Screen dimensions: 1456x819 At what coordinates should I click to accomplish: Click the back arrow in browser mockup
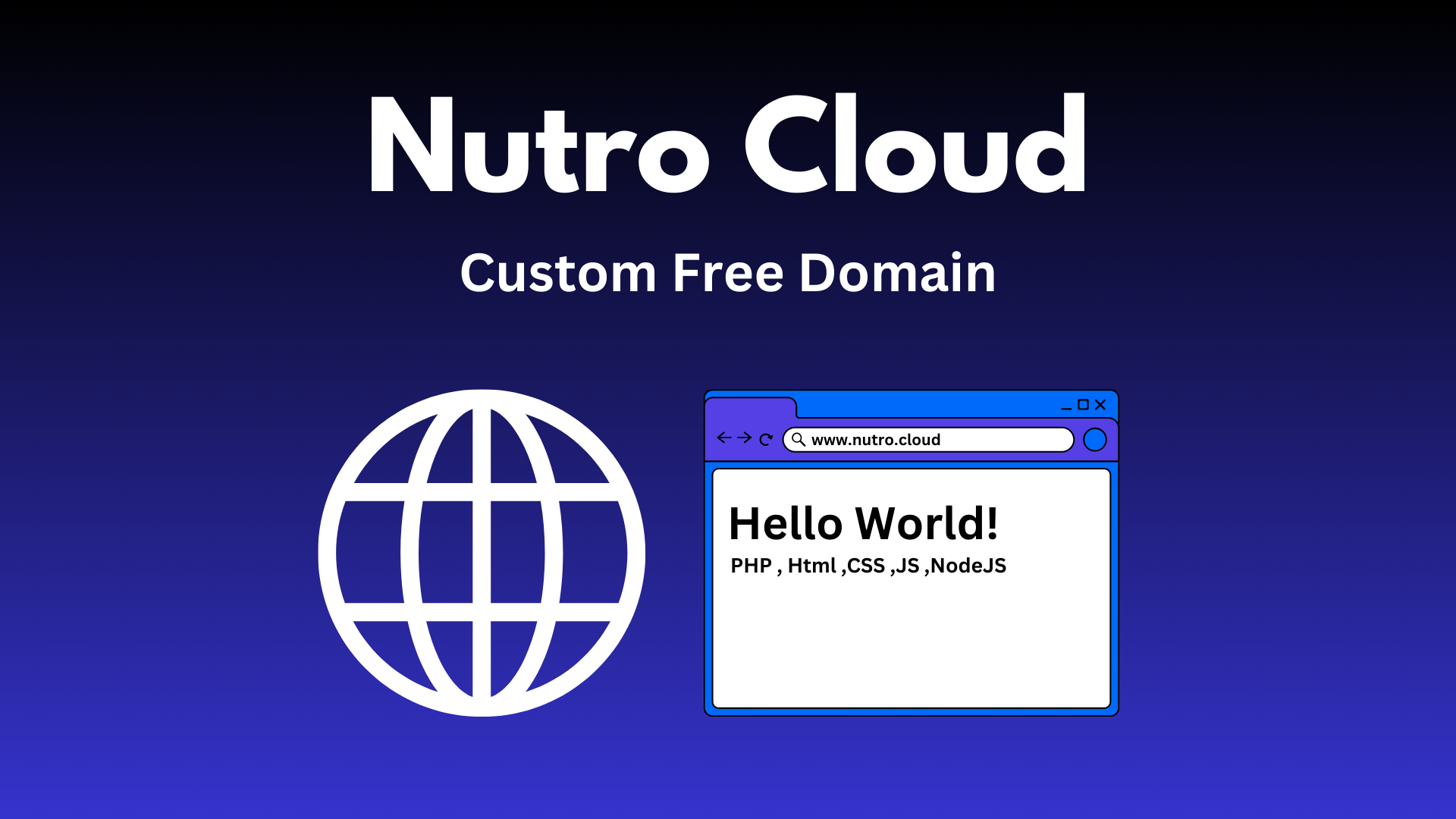coord(724,438)
